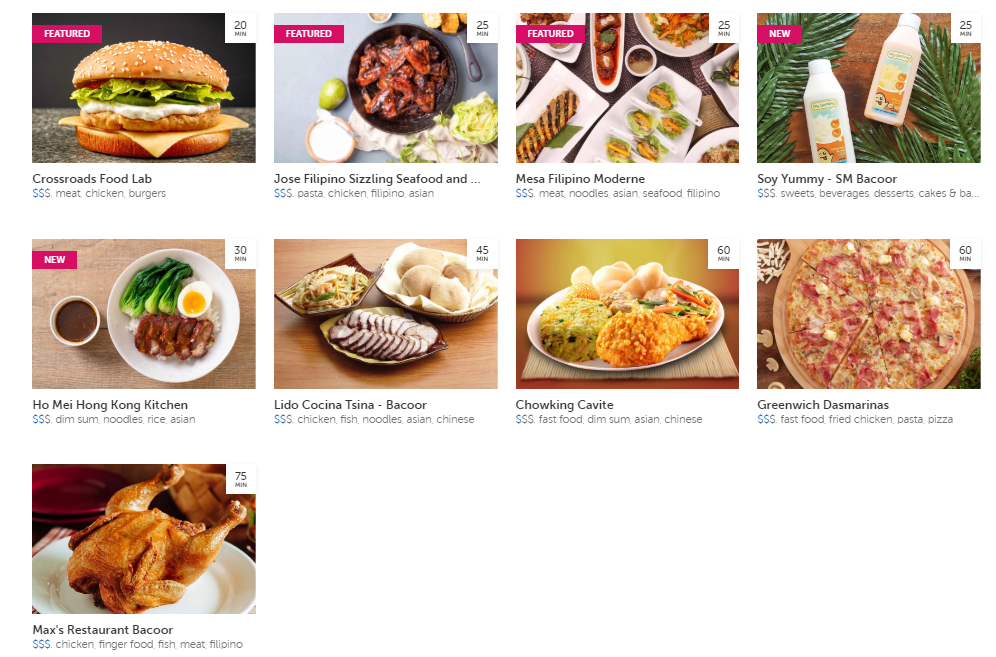
Task: Click the Jose Filipino Sizzling Seafood restaurant name
Action: click(377, 179)
